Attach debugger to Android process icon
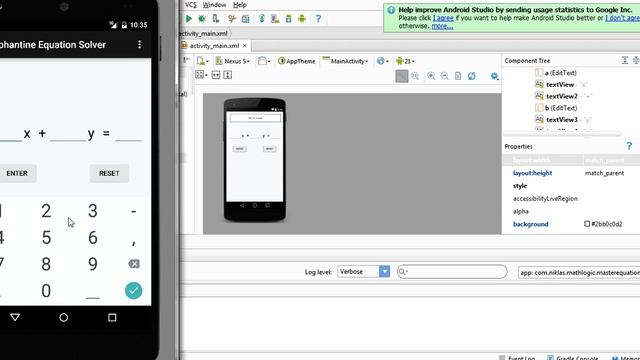640x360 pixels. pos(216,19)
